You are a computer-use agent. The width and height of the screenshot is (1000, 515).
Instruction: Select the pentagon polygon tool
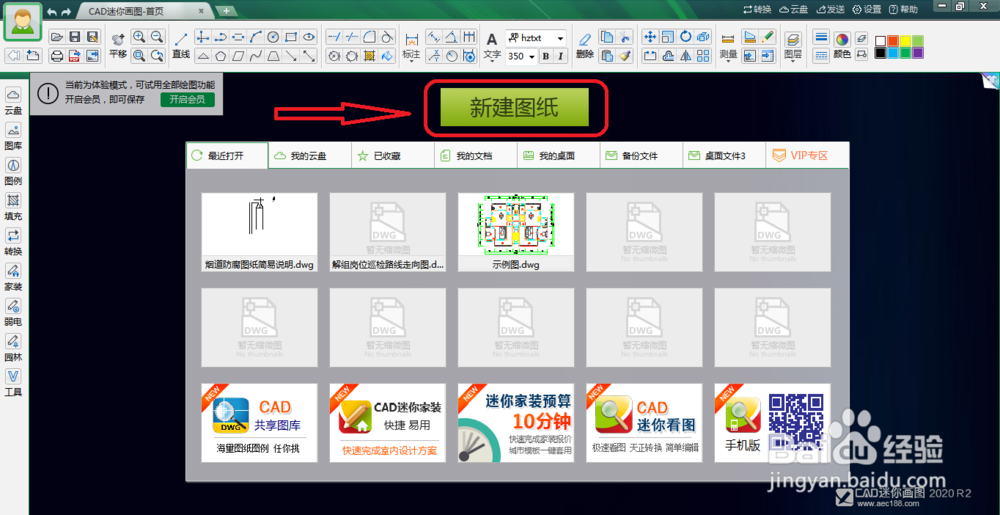coord(221,55)
